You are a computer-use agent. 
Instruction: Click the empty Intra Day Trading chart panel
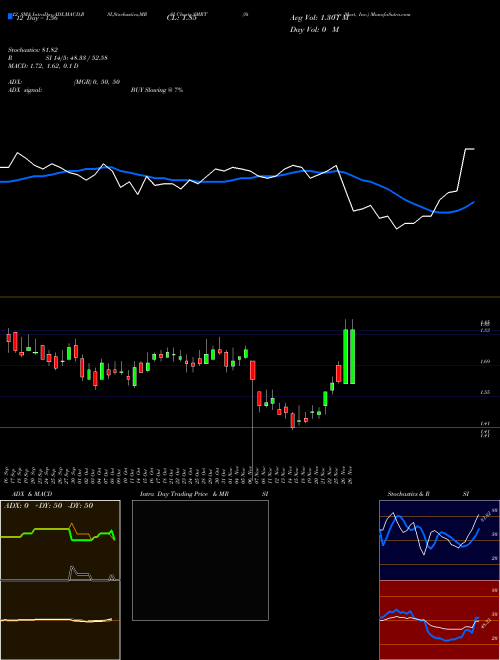200,560
